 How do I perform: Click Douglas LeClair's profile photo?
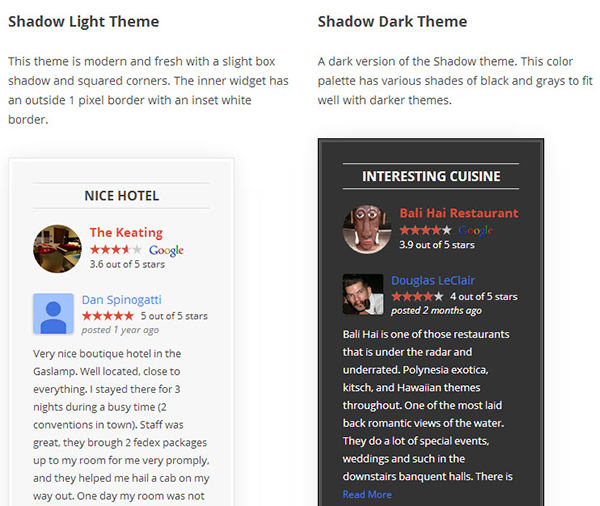[363, 295]
